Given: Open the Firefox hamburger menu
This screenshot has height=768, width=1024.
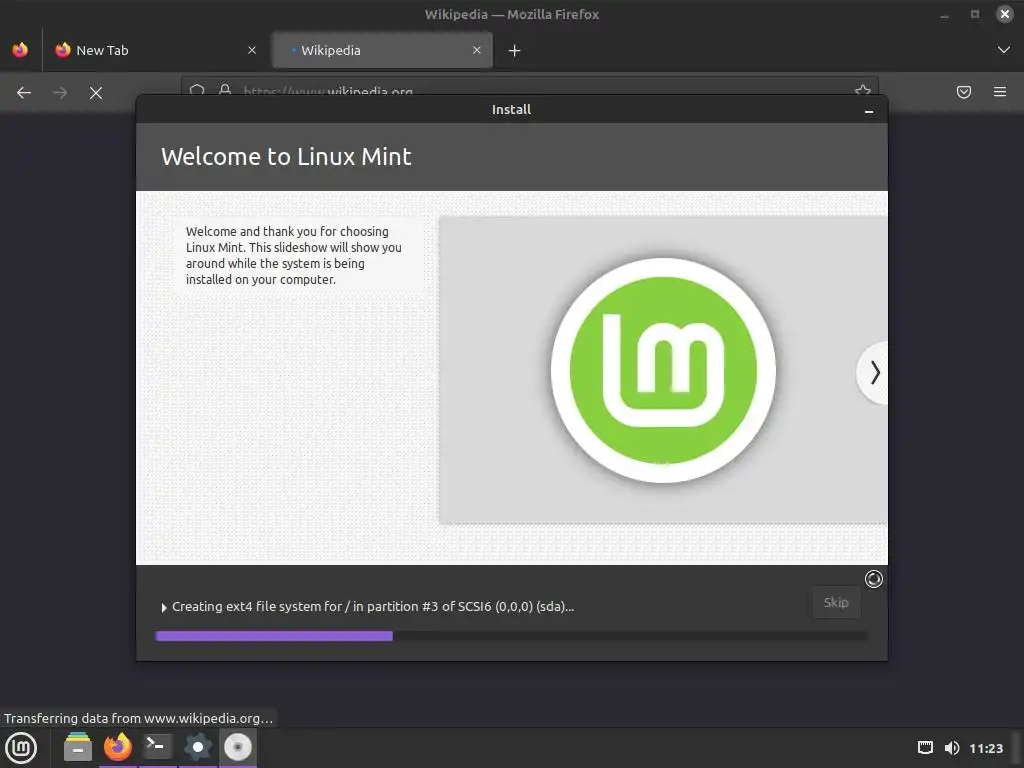Looking at the screenshot, I should tap(1000, 92).
